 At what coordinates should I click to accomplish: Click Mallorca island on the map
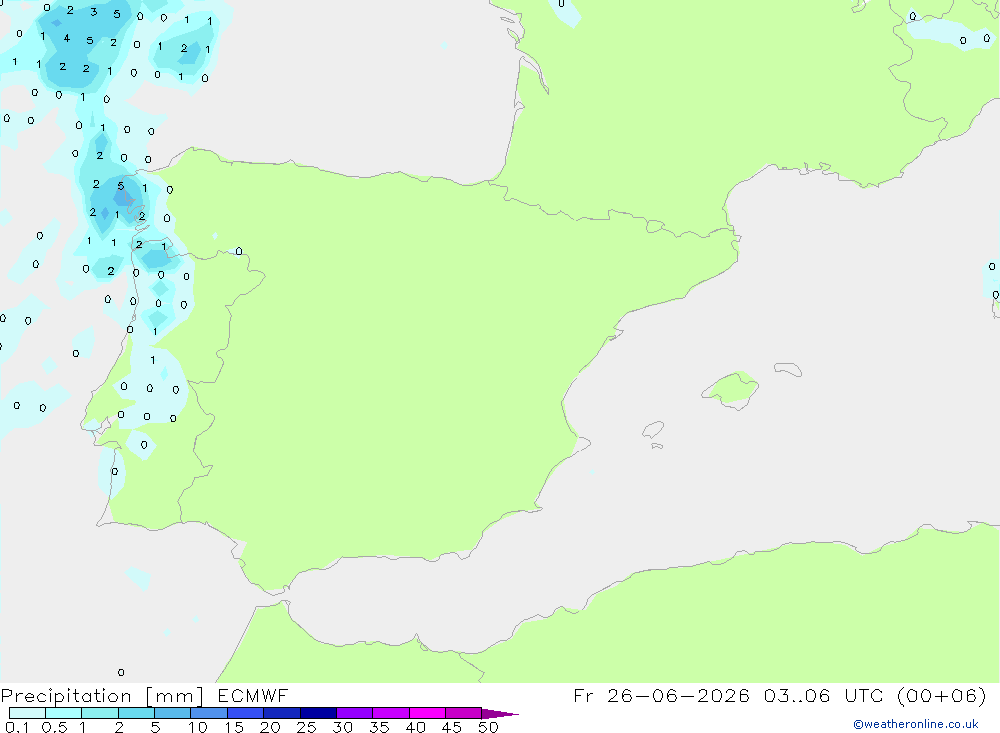pyautogui.click(x=730, y=390)
